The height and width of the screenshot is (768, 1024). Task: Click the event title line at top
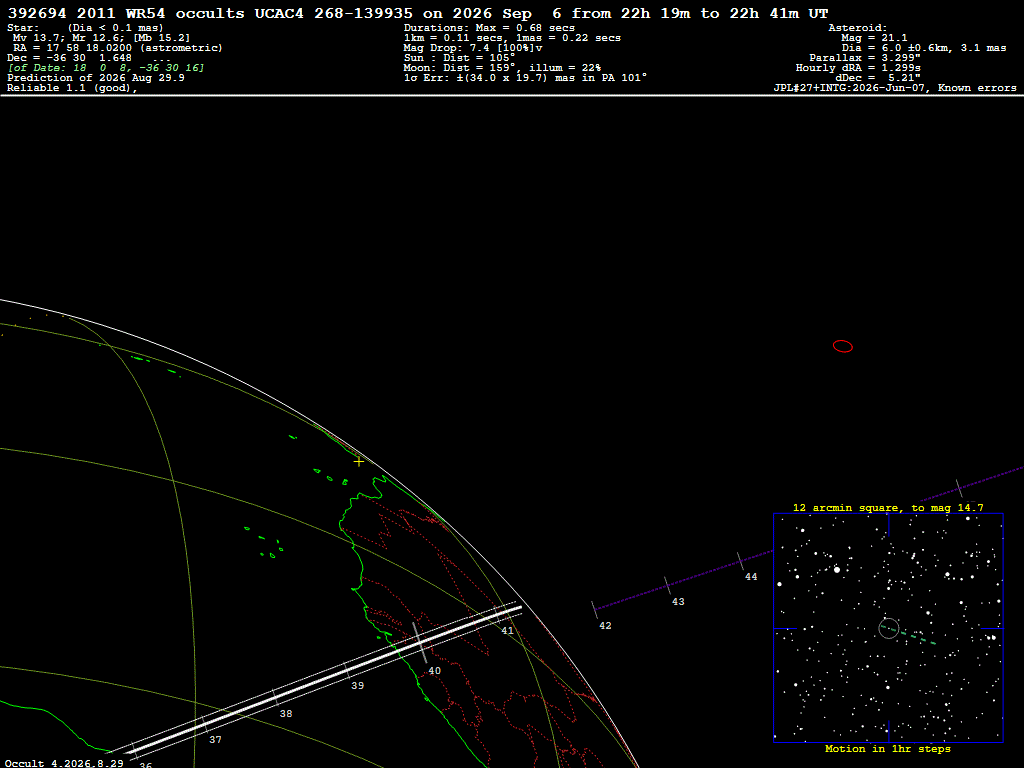(x=418, y=13)
